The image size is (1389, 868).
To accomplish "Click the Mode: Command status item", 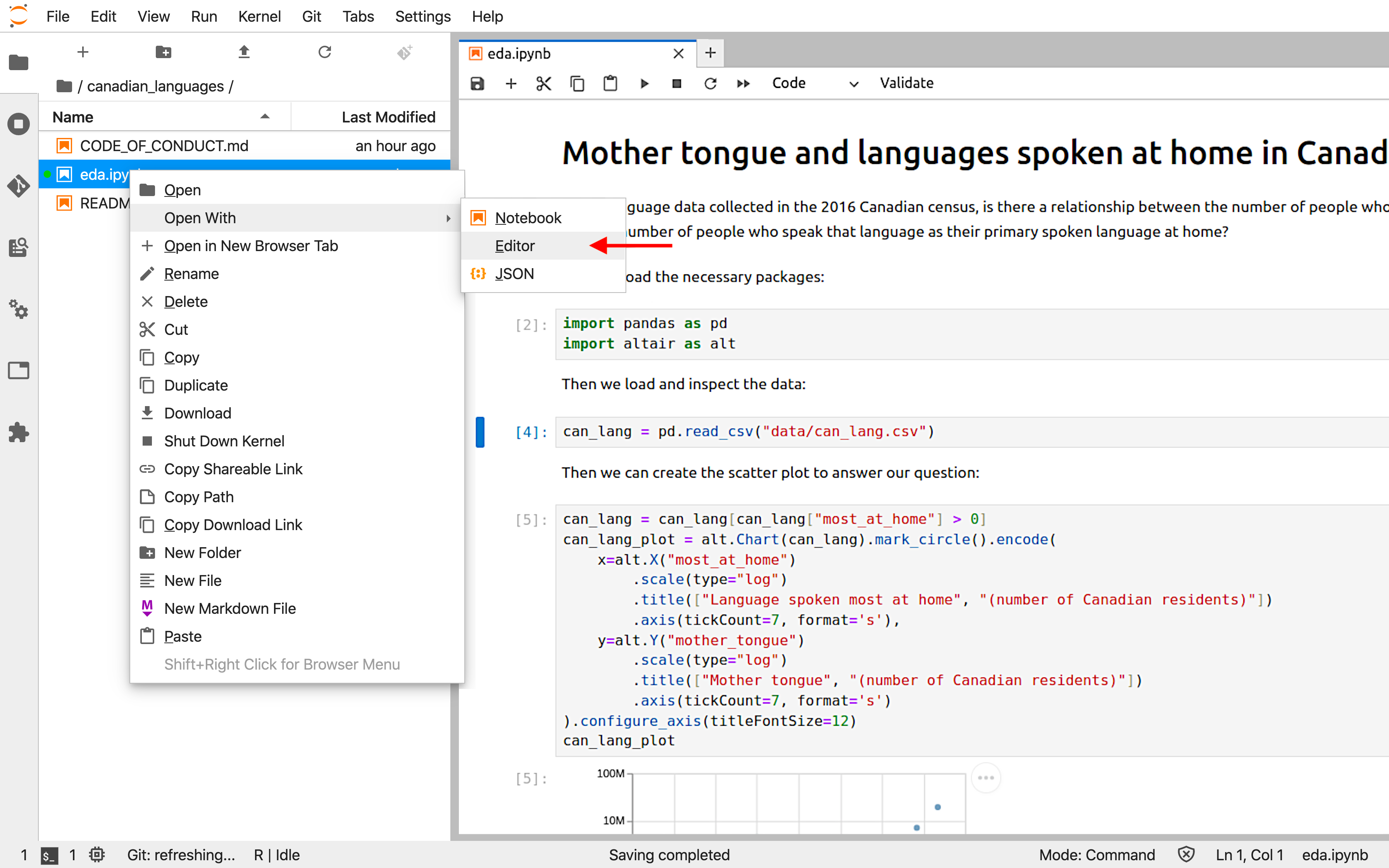I will [x=1096, y=855].
